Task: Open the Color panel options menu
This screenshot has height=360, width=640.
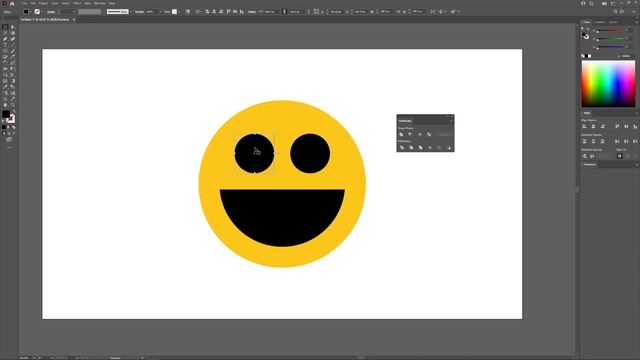Action: (637, 22)
